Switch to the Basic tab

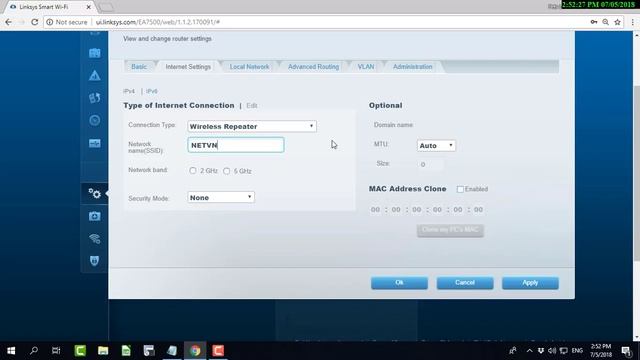139,67
